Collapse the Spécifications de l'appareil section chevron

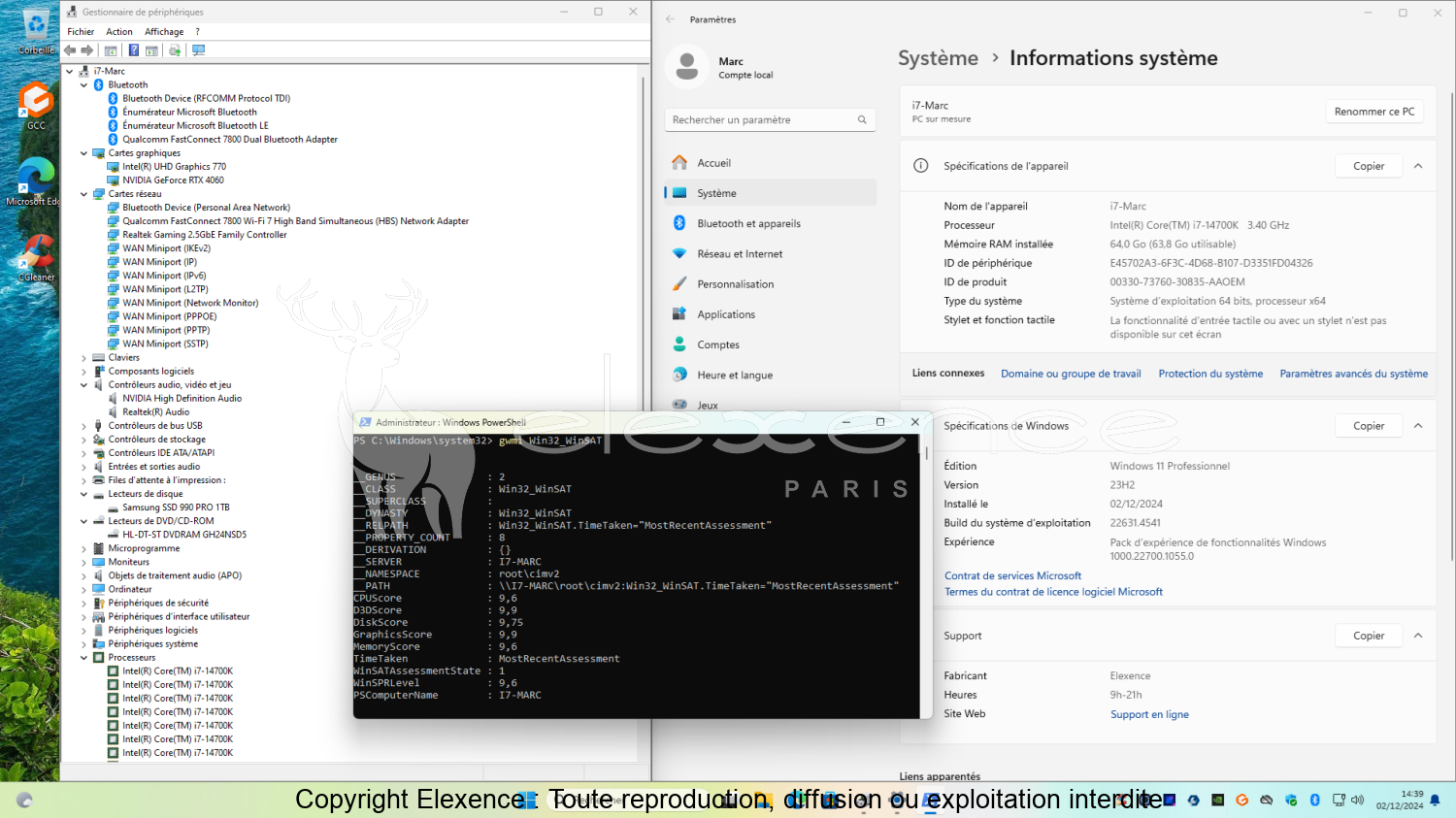pyautogui.click(x=1418, y=166)
